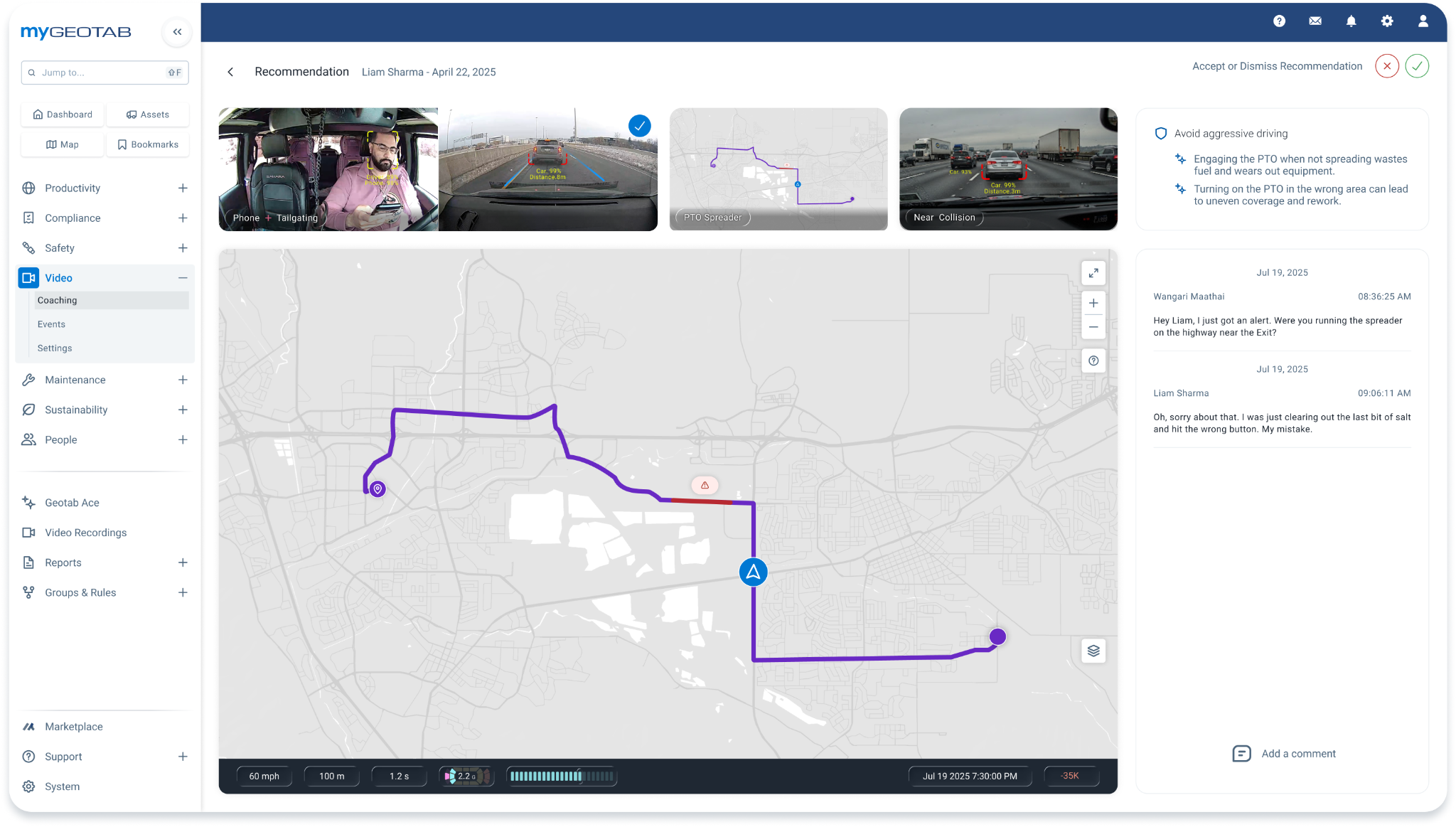Open the Phone Tailgating driver video
The width and height of the screenshot is (1456, 827).
(x=328, y=169)
